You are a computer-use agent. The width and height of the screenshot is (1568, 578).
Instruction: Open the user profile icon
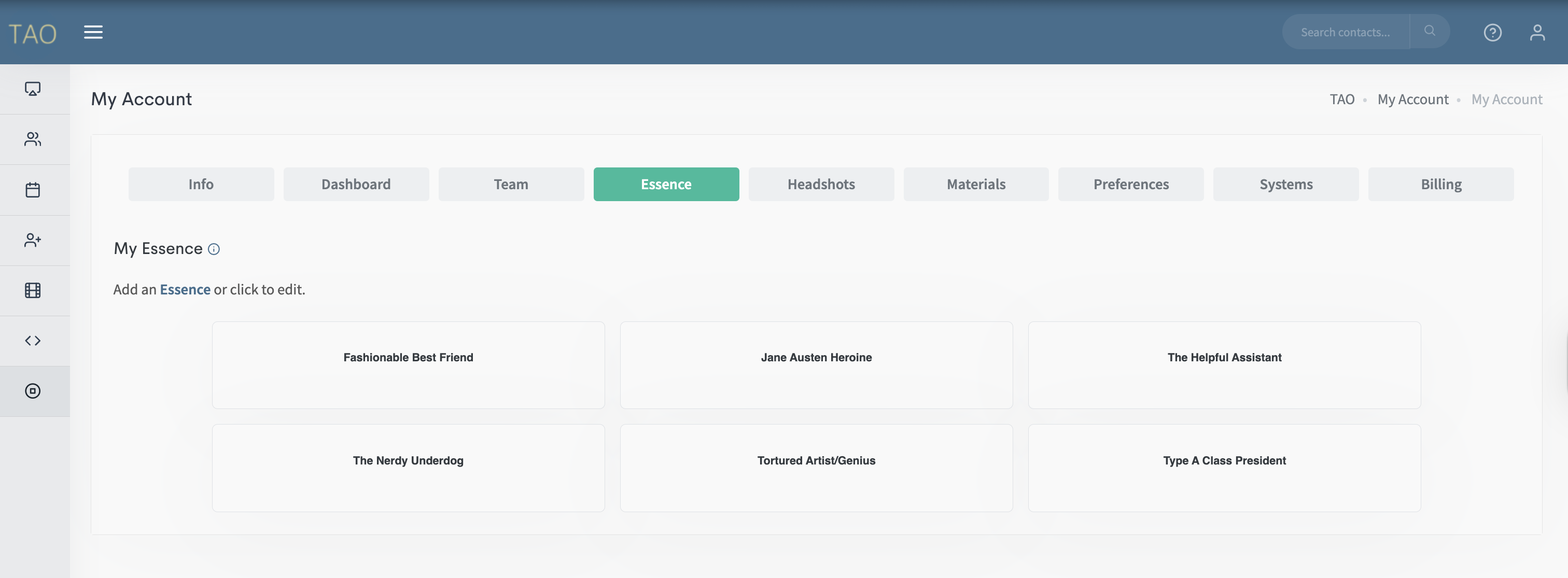[x=1537, y=32]
